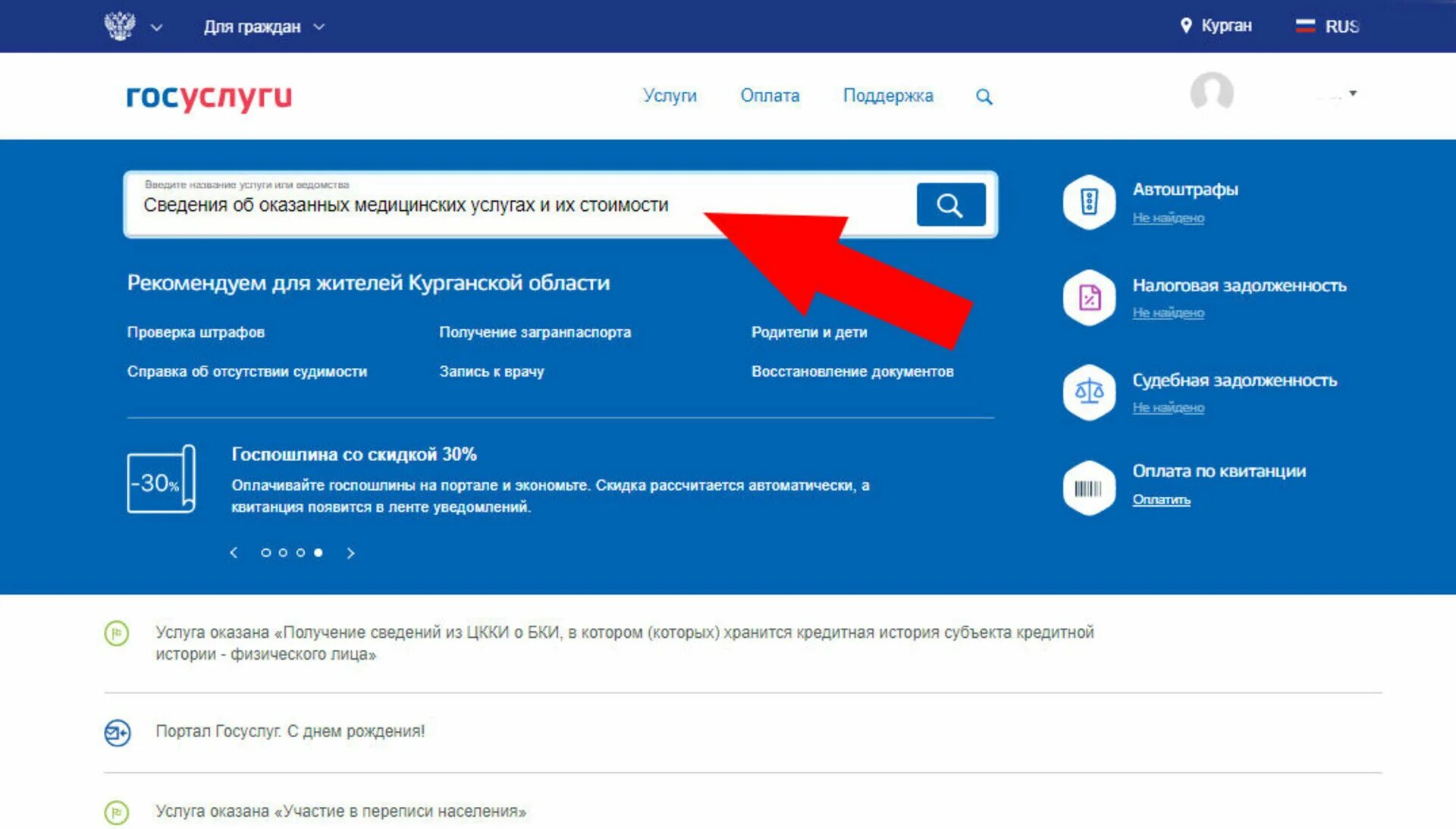The image size is (1456, 829).
Task: Open the Автоштрафы service icon
Action: pyautogui.click(x=1088, y=203)
